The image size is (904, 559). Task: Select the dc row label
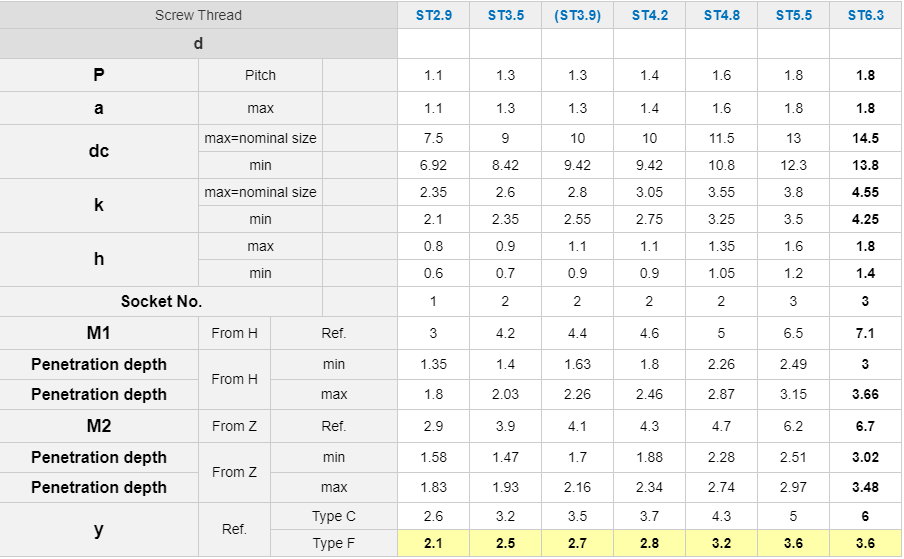pyautogui.click(x=98, y=152)
